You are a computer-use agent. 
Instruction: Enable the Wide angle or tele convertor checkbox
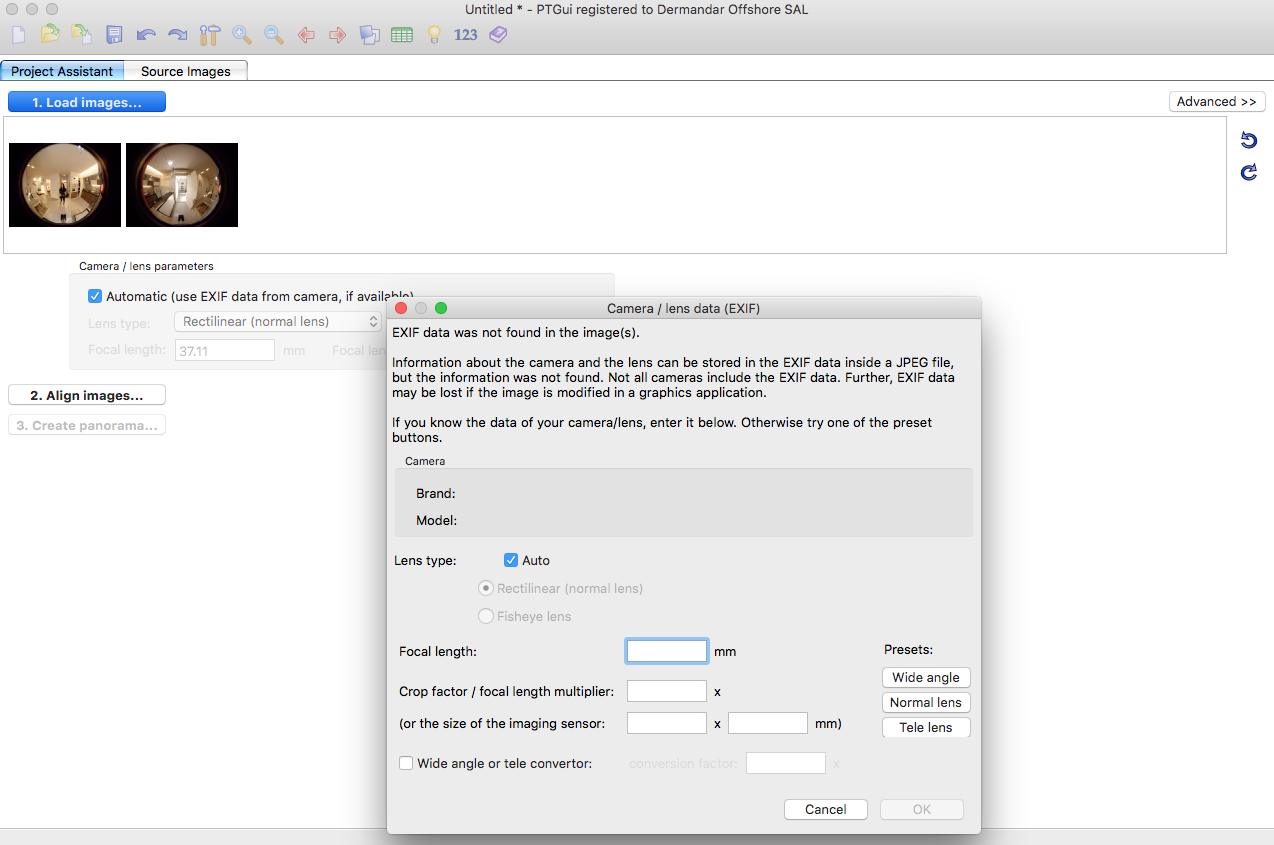coord(406,764)
